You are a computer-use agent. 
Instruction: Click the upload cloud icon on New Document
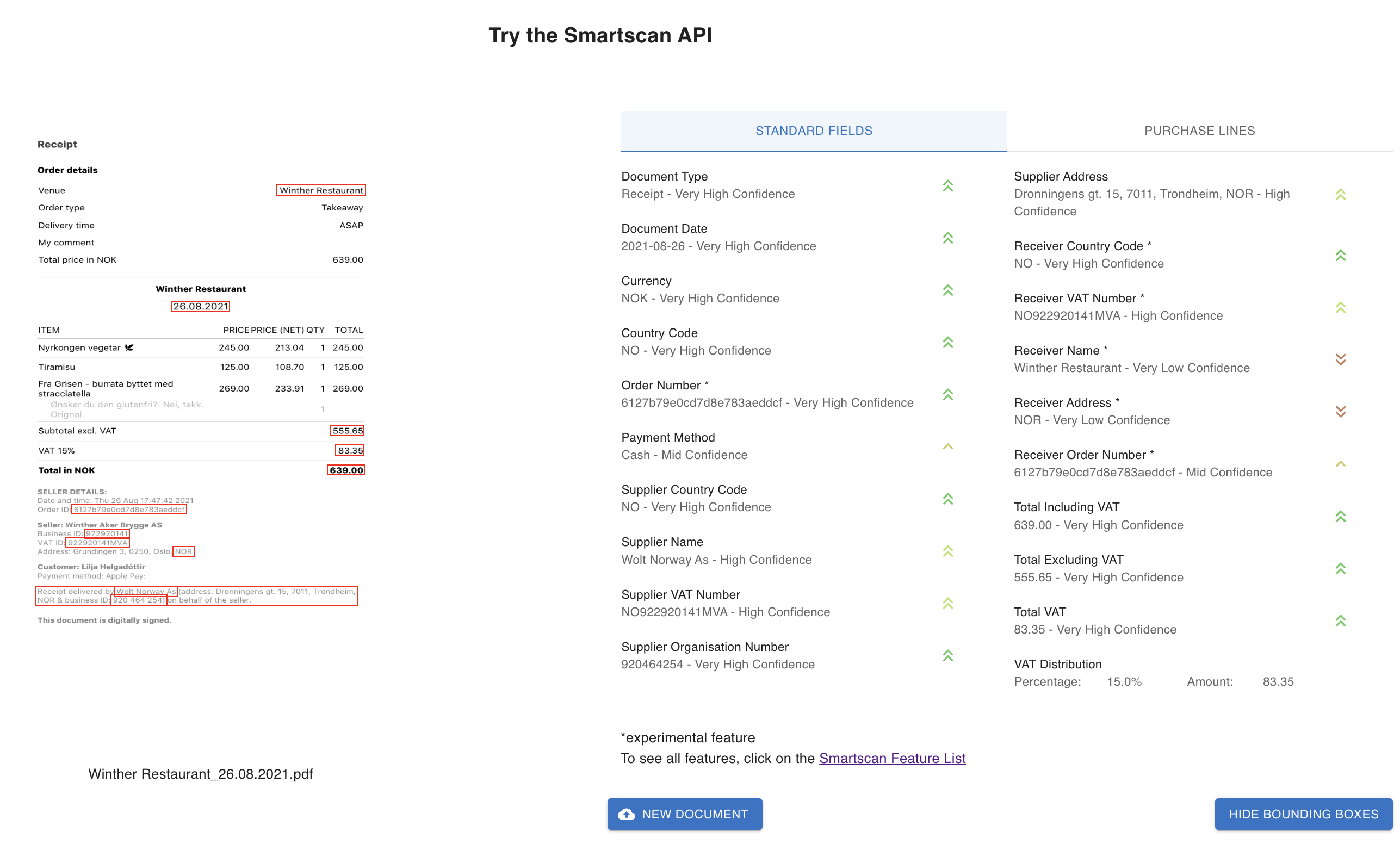pyautogui.click(x=627, y=814)
